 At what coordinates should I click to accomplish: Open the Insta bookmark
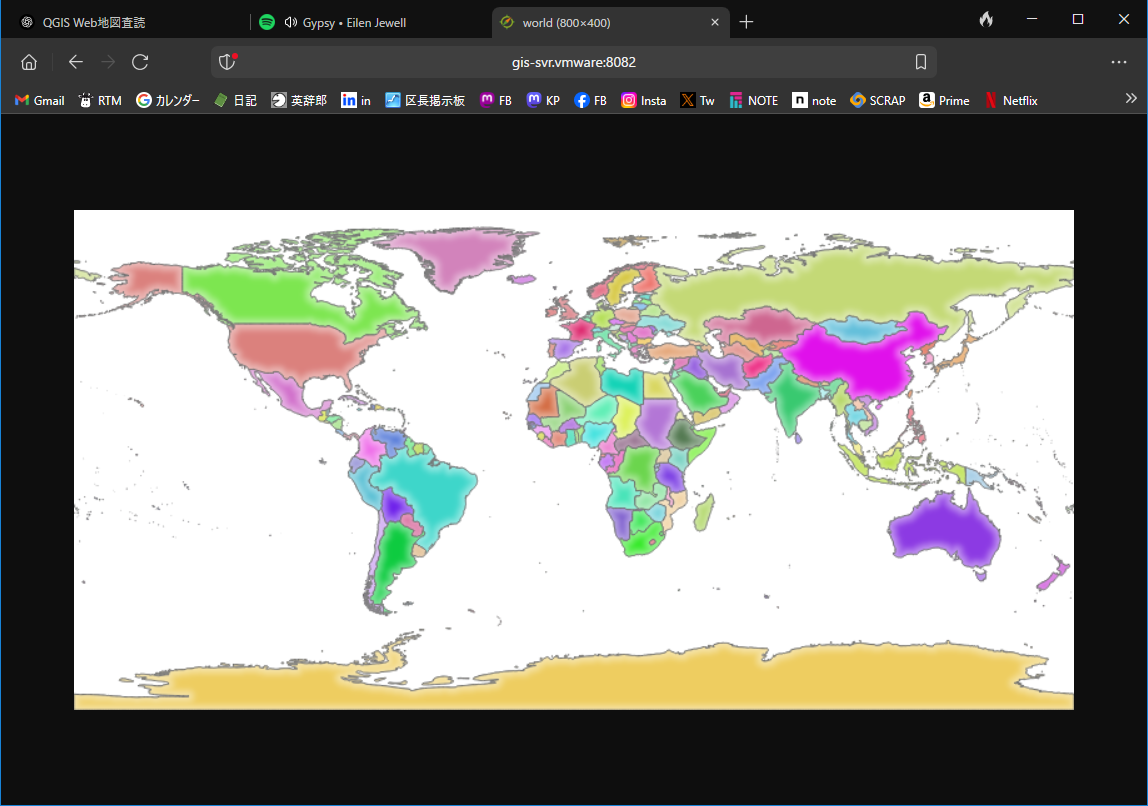(644, 100)
